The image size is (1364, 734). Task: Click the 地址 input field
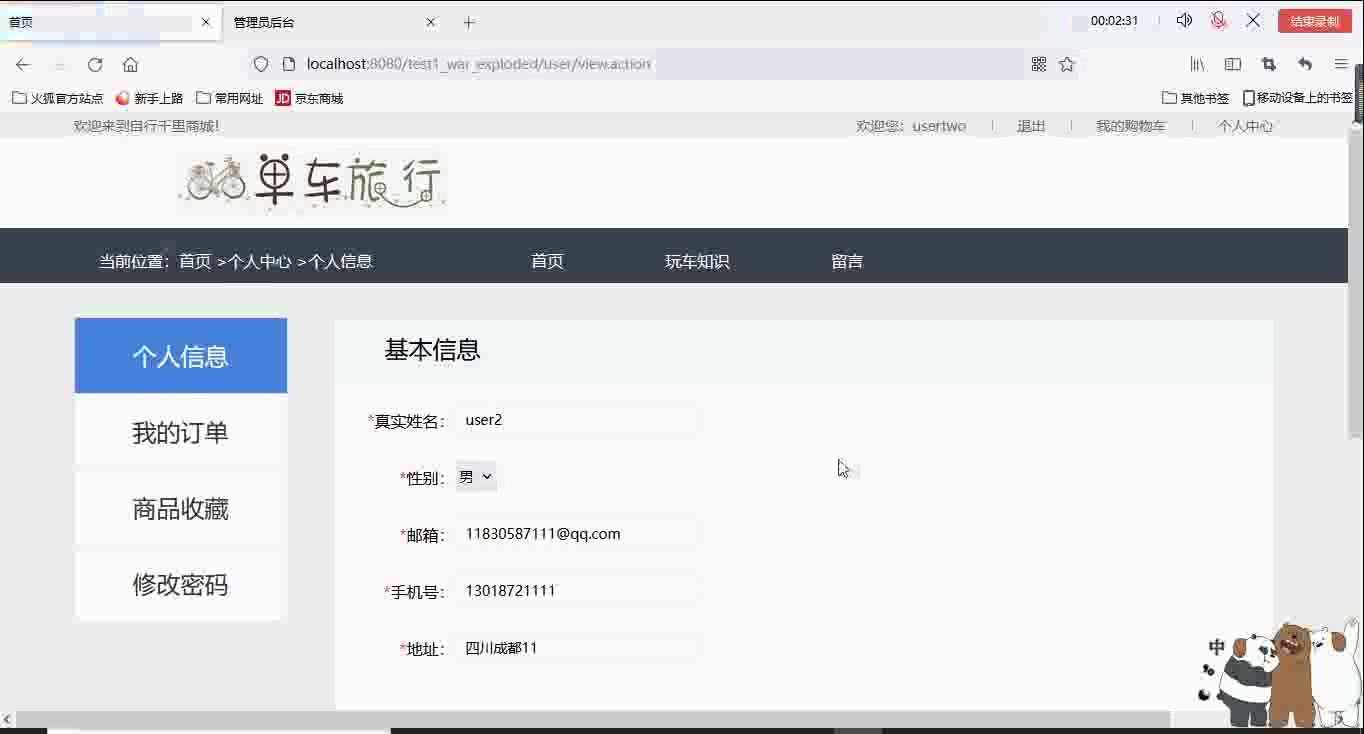point(578,648)
